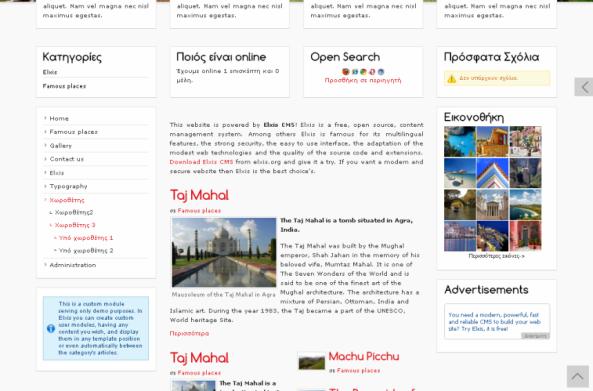Open Administration in the side menu
Screen dimensions: 593x391
(73, 265)
